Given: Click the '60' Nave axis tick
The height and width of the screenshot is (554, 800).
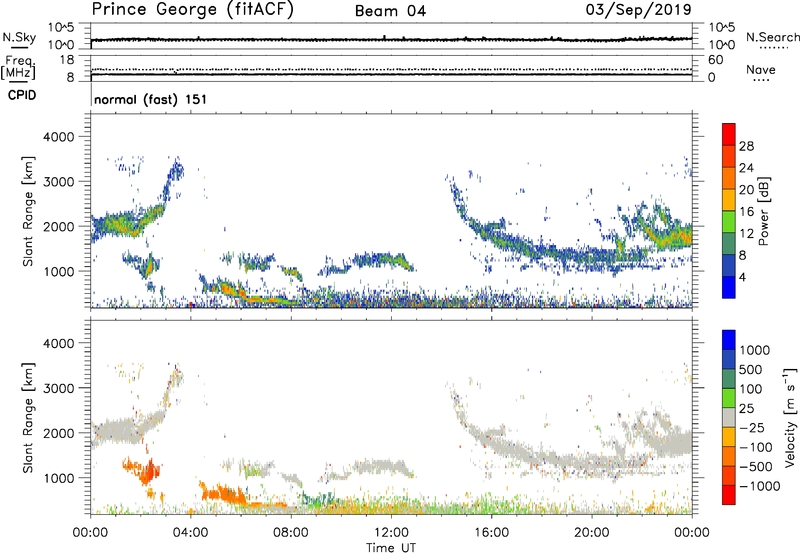Looking at the screenshot, I should coord(715,60).
